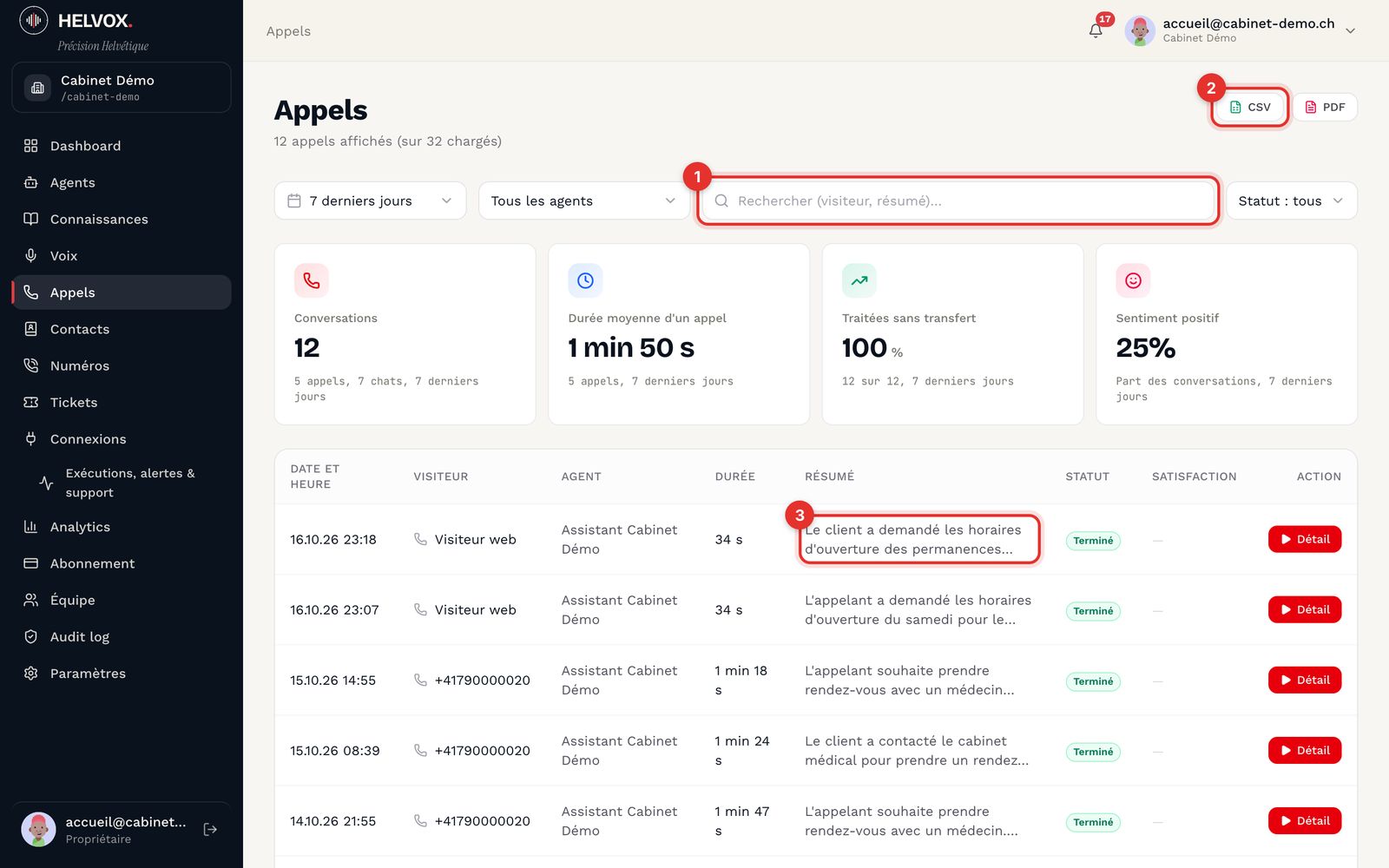1389x868 pixels.
Task: Open Abonnement page
Action: coord(122,563)
